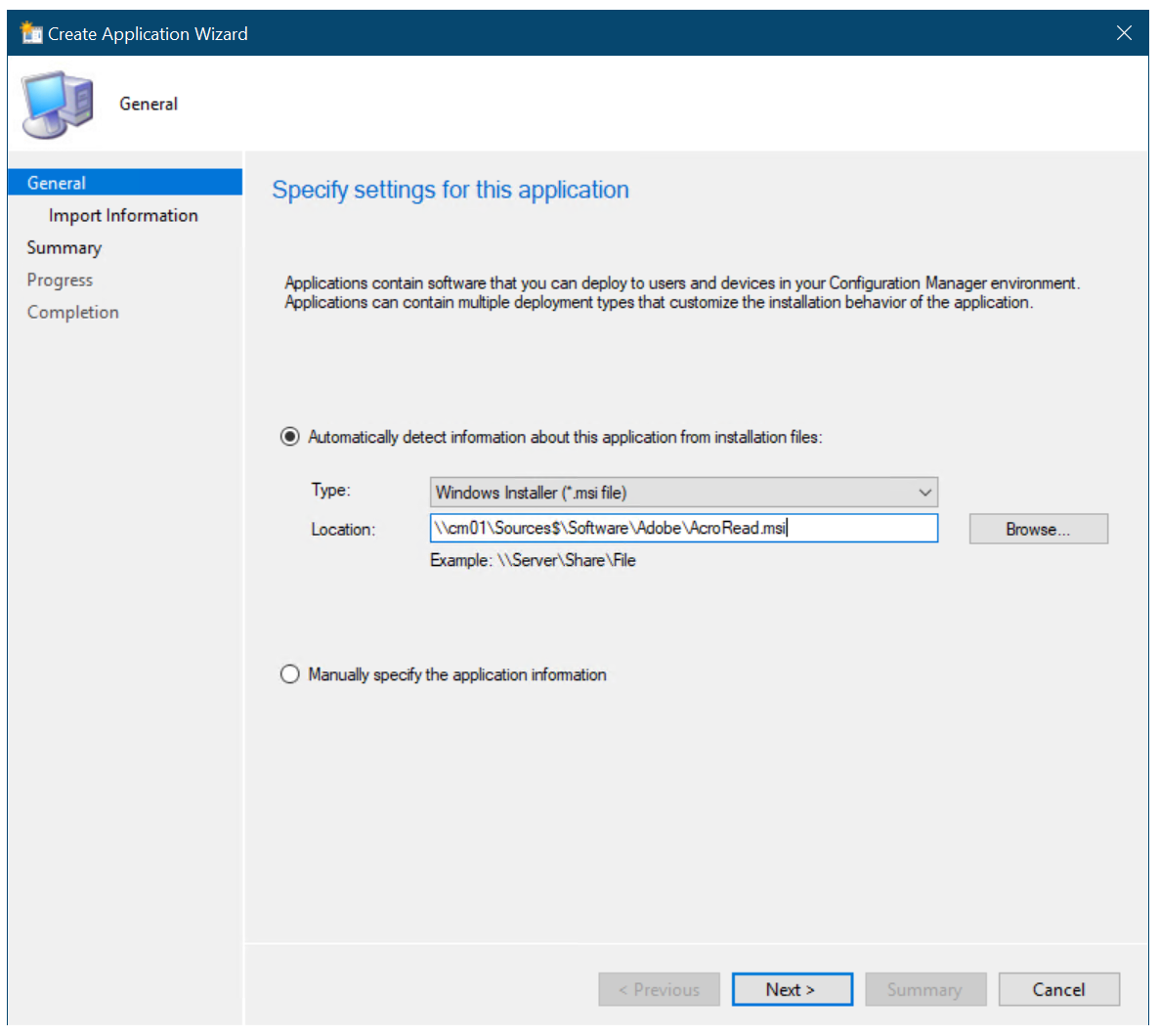The image size is (1159, 1036).
Task: Cancel the Create Application Wizard
Action: pos(1058,989)
